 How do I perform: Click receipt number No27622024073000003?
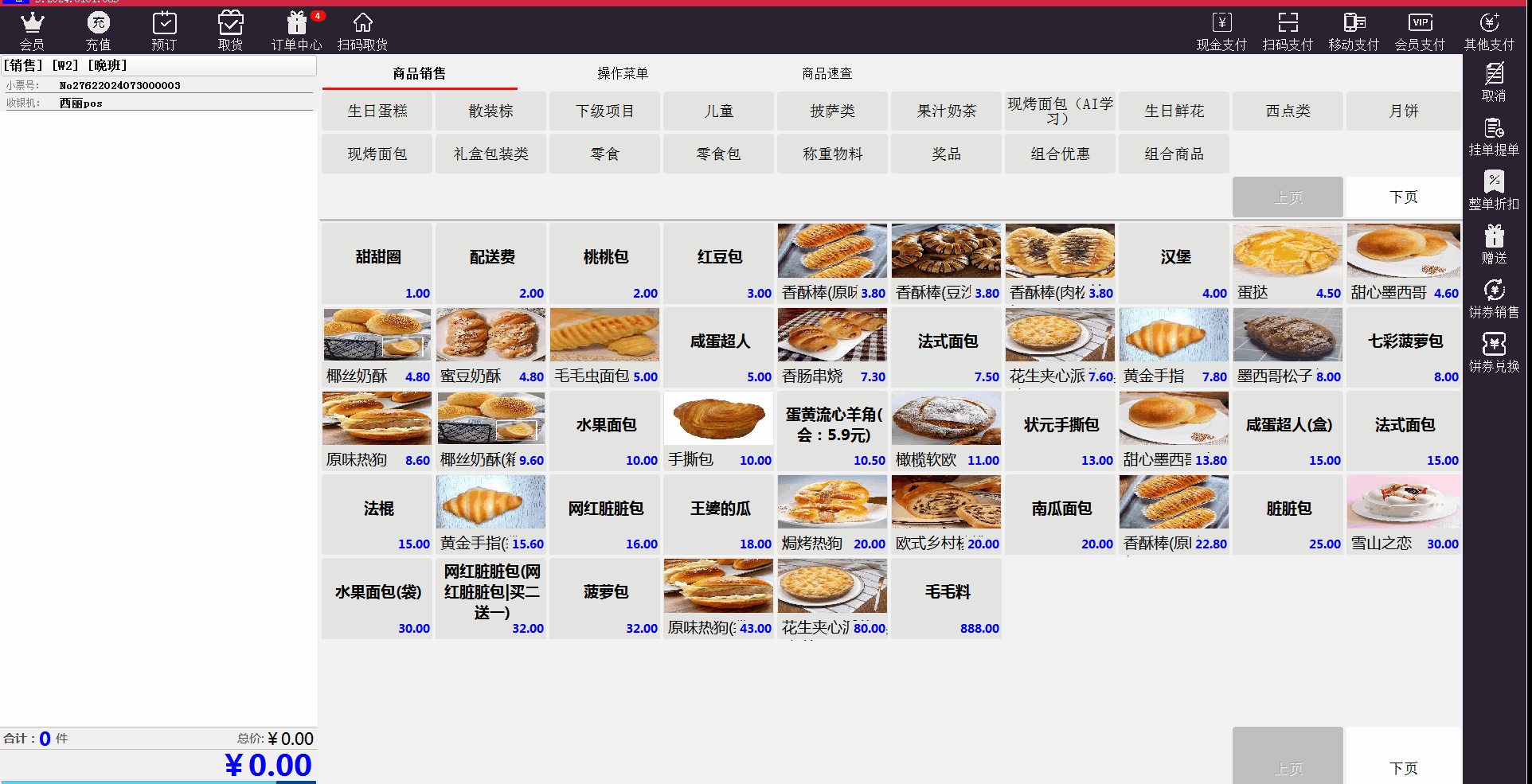coord(120,85)
